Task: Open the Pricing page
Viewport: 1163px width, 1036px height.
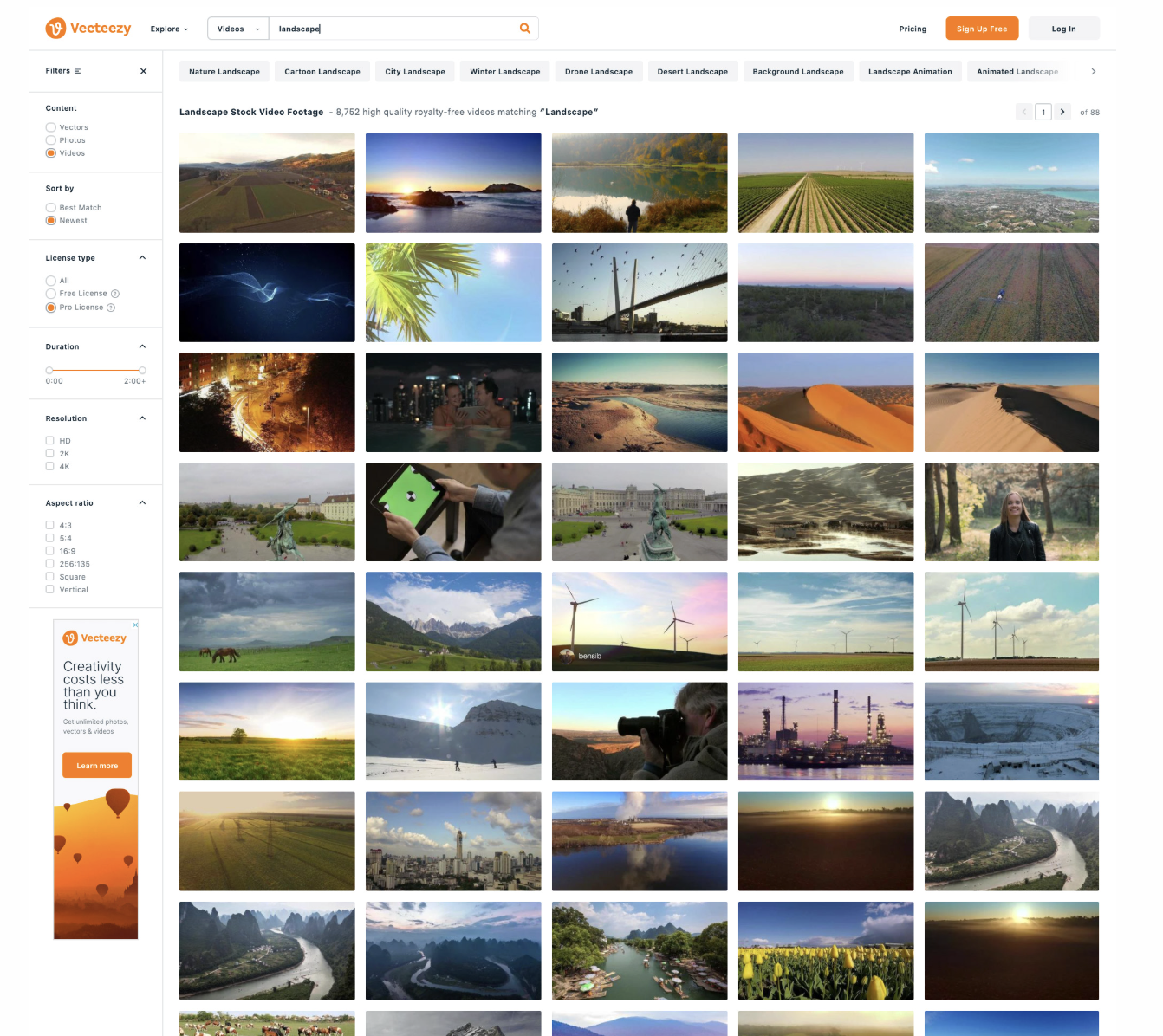Action: [x=913, y=29]
